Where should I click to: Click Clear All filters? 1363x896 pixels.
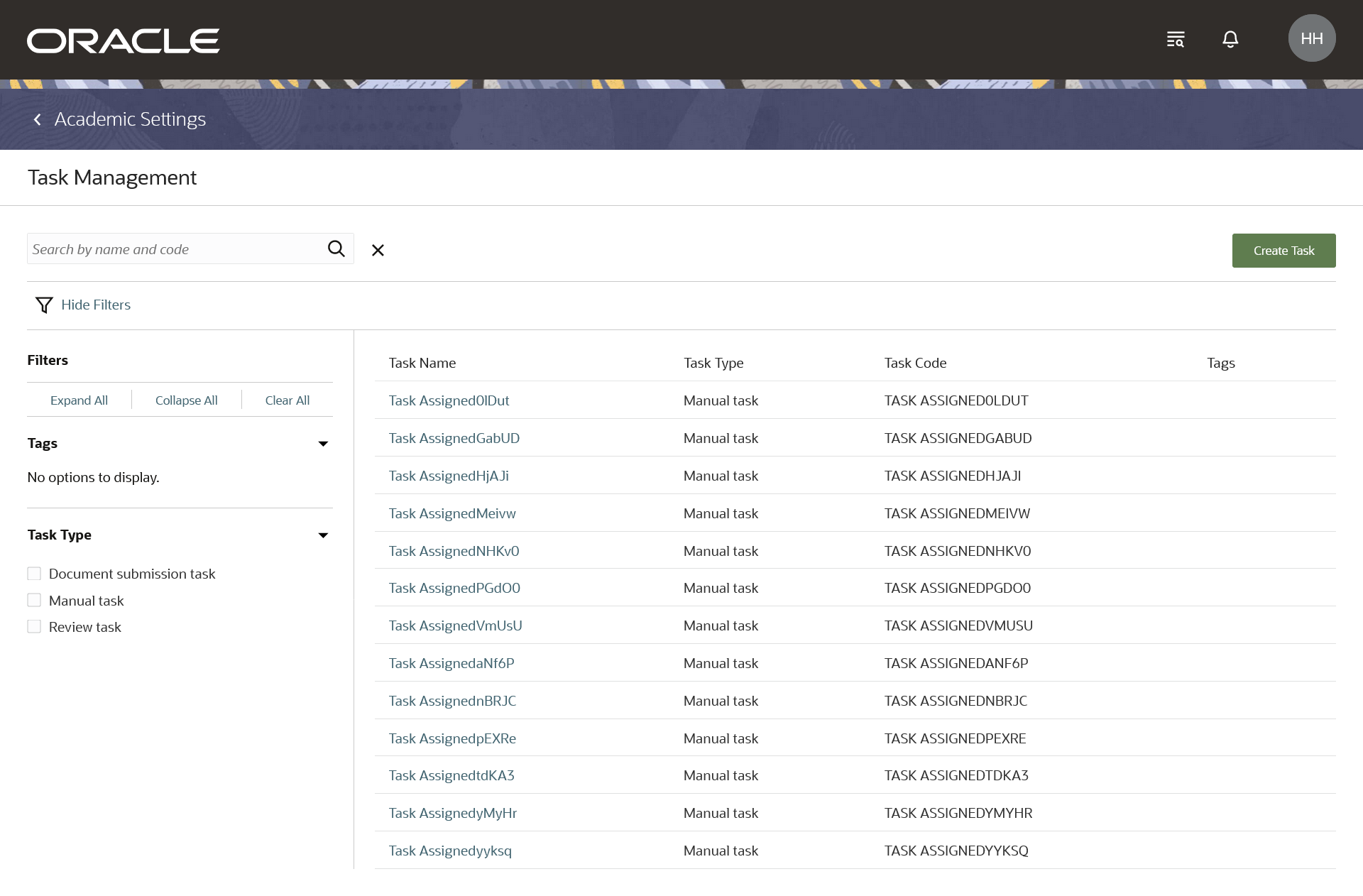[x=287, y=400]
